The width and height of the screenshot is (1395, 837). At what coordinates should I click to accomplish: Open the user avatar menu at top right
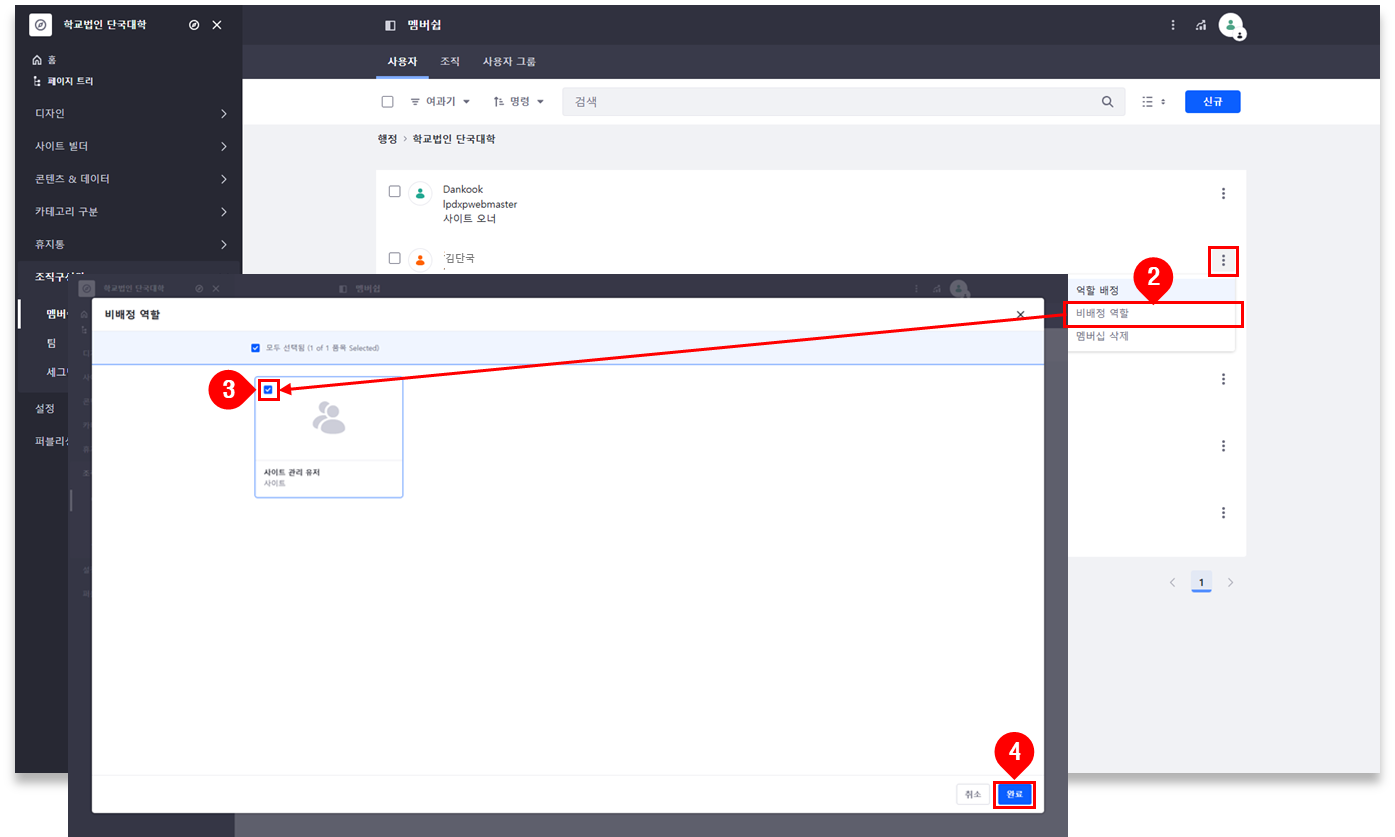(1231, 26)
